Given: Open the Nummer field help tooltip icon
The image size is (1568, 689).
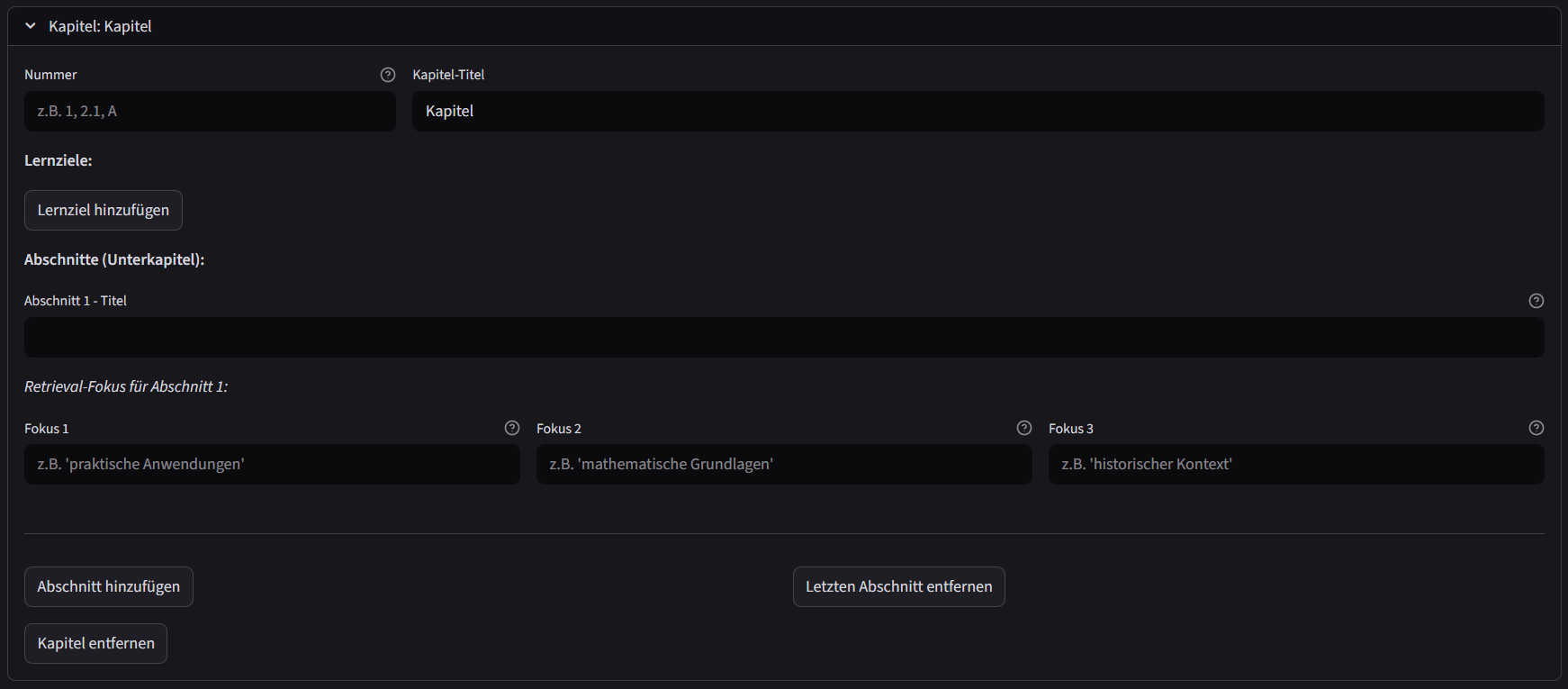Looking at the screenshot, I should pyautogui.click(x=388, y=75).
